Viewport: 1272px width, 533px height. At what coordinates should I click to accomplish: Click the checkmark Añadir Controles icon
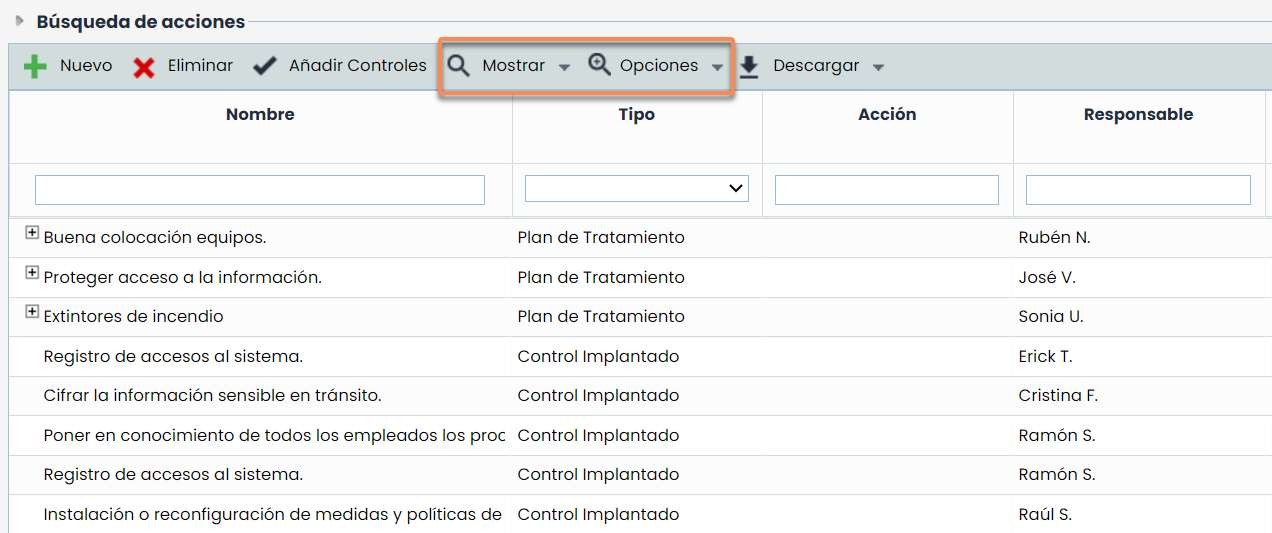[265, 66]
